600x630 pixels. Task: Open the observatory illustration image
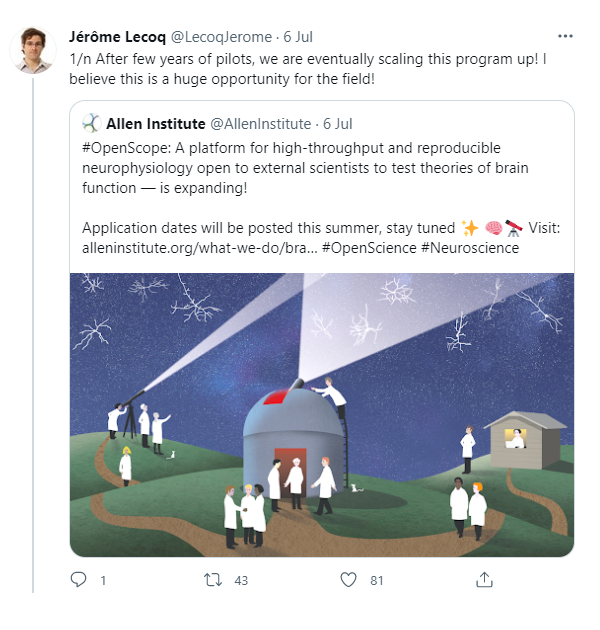coord(322,414)
